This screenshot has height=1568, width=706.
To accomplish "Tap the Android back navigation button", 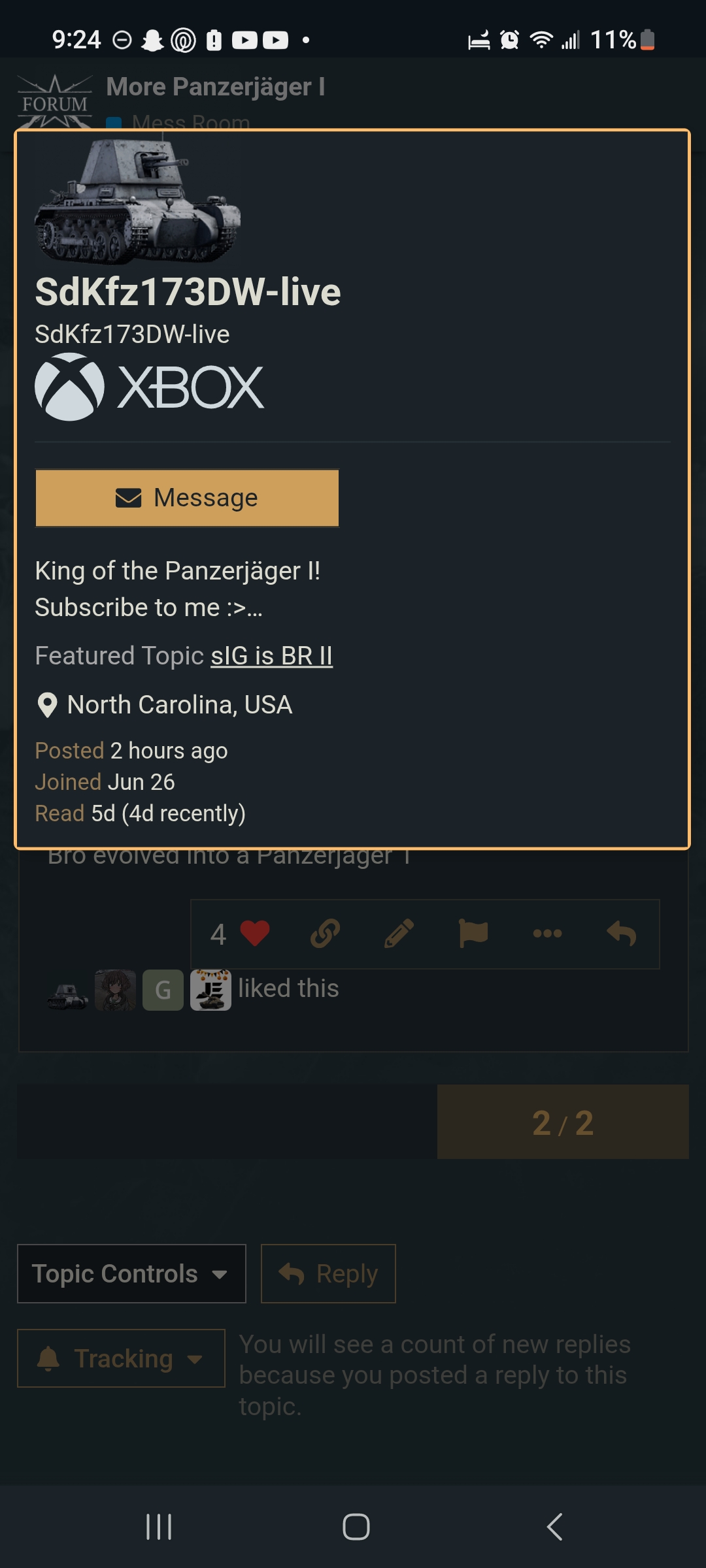I will pyautogui.click(x=554, y=1527).
